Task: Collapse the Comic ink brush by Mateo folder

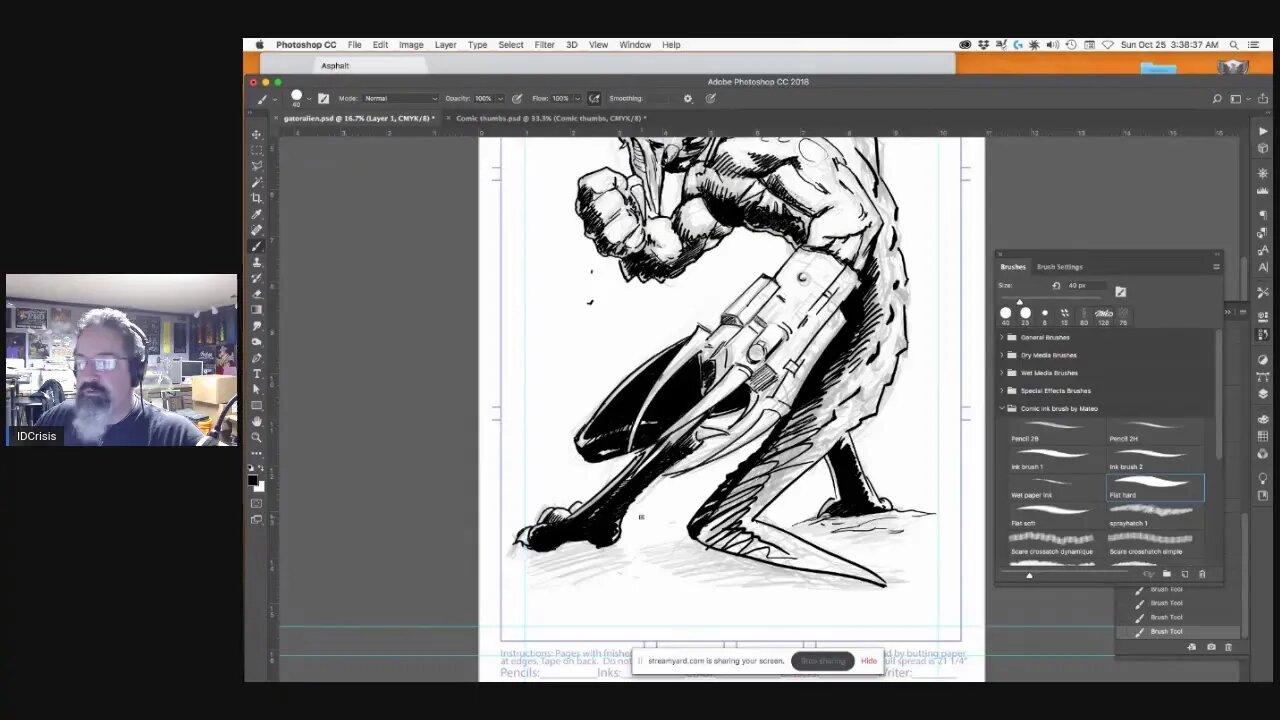Action: (1002, 408)
